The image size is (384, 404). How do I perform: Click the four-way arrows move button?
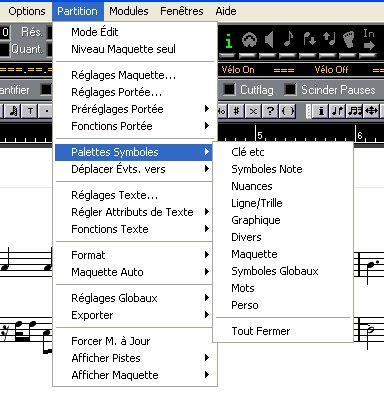(x=371, y=111)
